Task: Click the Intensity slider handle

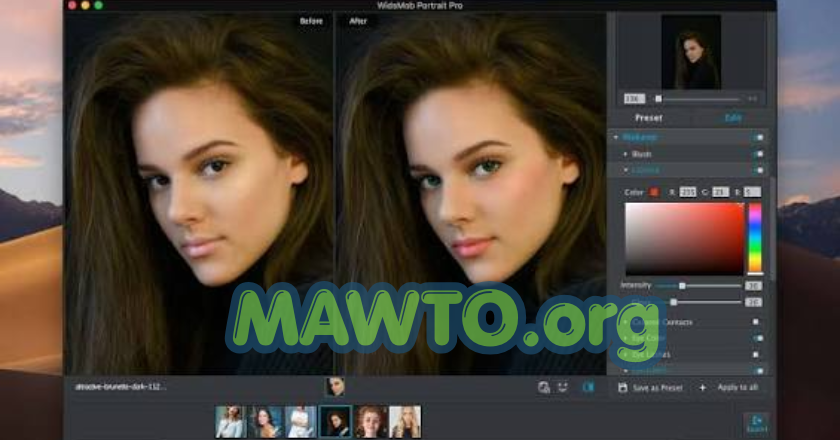Action: point(682,286)
